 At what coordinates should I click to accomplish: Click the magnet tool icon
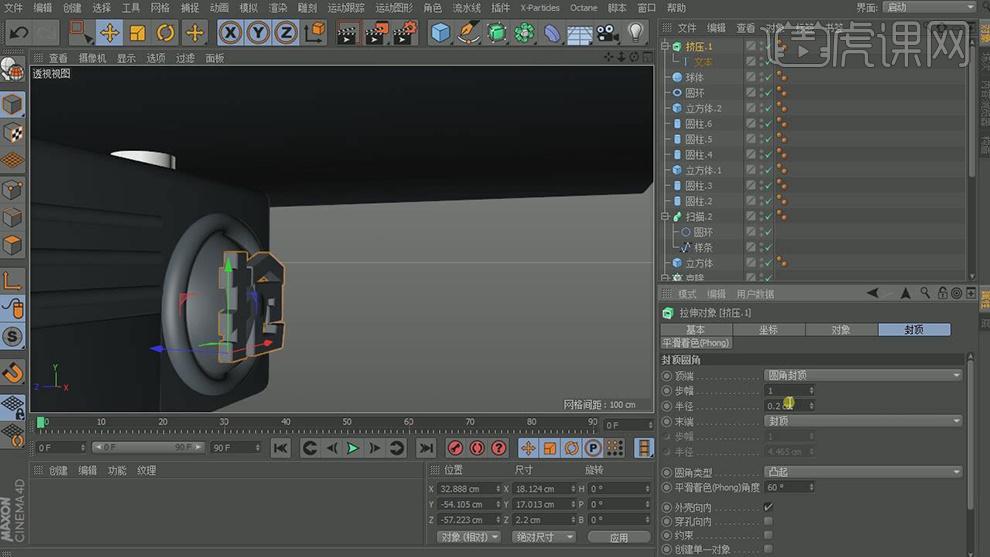[x=12, y=372]
